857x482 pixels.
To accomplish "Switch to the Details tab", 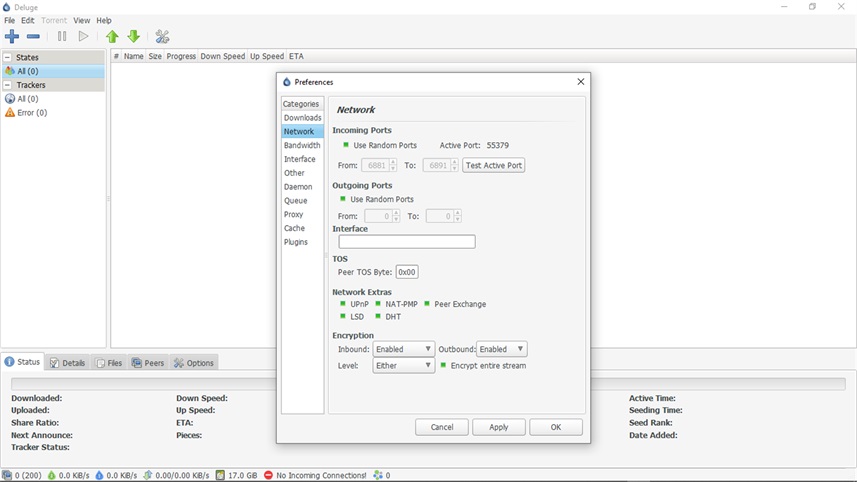I will (67, 362).
